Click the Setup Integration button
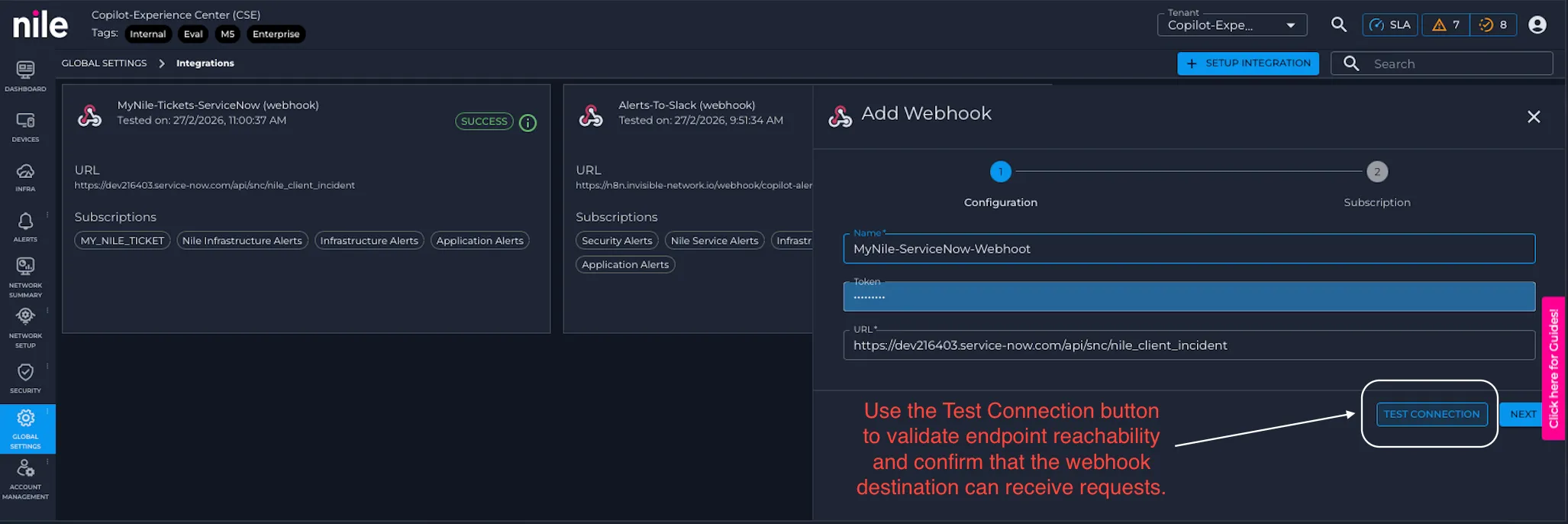 point(1248,63)
